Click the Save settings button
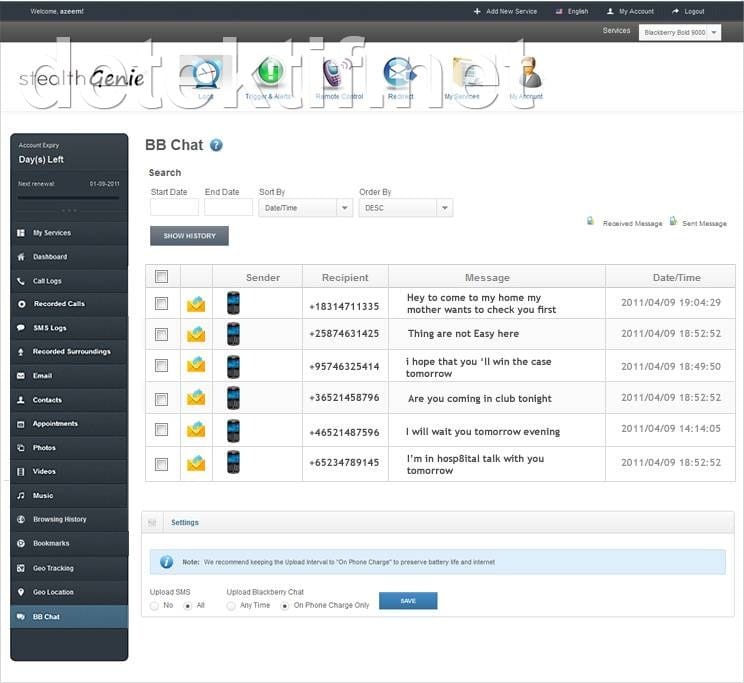This screenshot has height=683, width=744. pos(408,601)
